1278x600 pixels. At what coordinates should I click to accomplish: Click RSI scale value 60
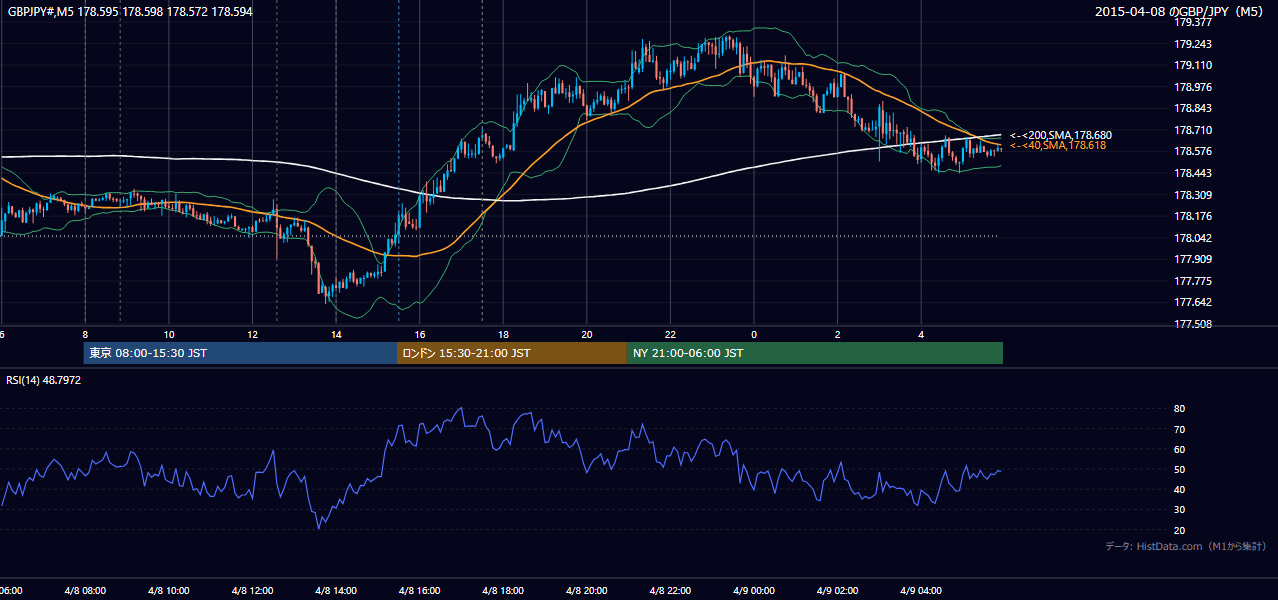[x=1179, y=449]
